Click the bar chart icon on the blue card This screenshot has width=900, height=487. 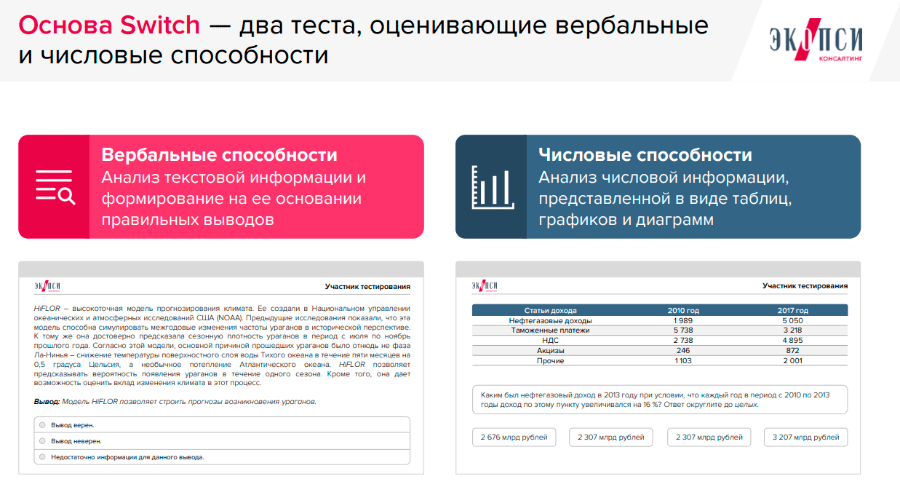(x=492, y=187)
